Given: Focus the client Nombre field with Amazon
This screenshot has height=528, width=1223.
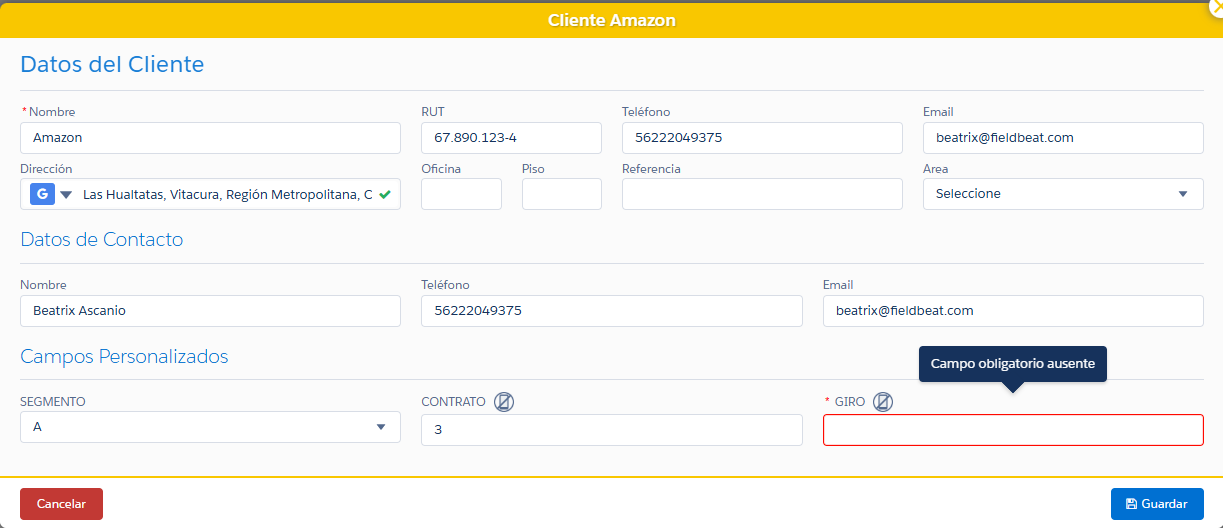Looking at the screenshot, I should coord(210,138).
